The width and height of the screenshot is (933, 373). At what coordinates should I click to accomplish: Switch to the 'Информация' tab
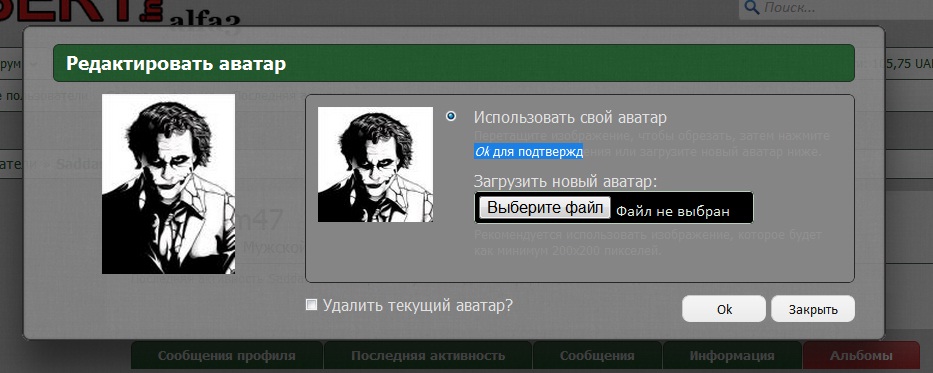(732, 356)
